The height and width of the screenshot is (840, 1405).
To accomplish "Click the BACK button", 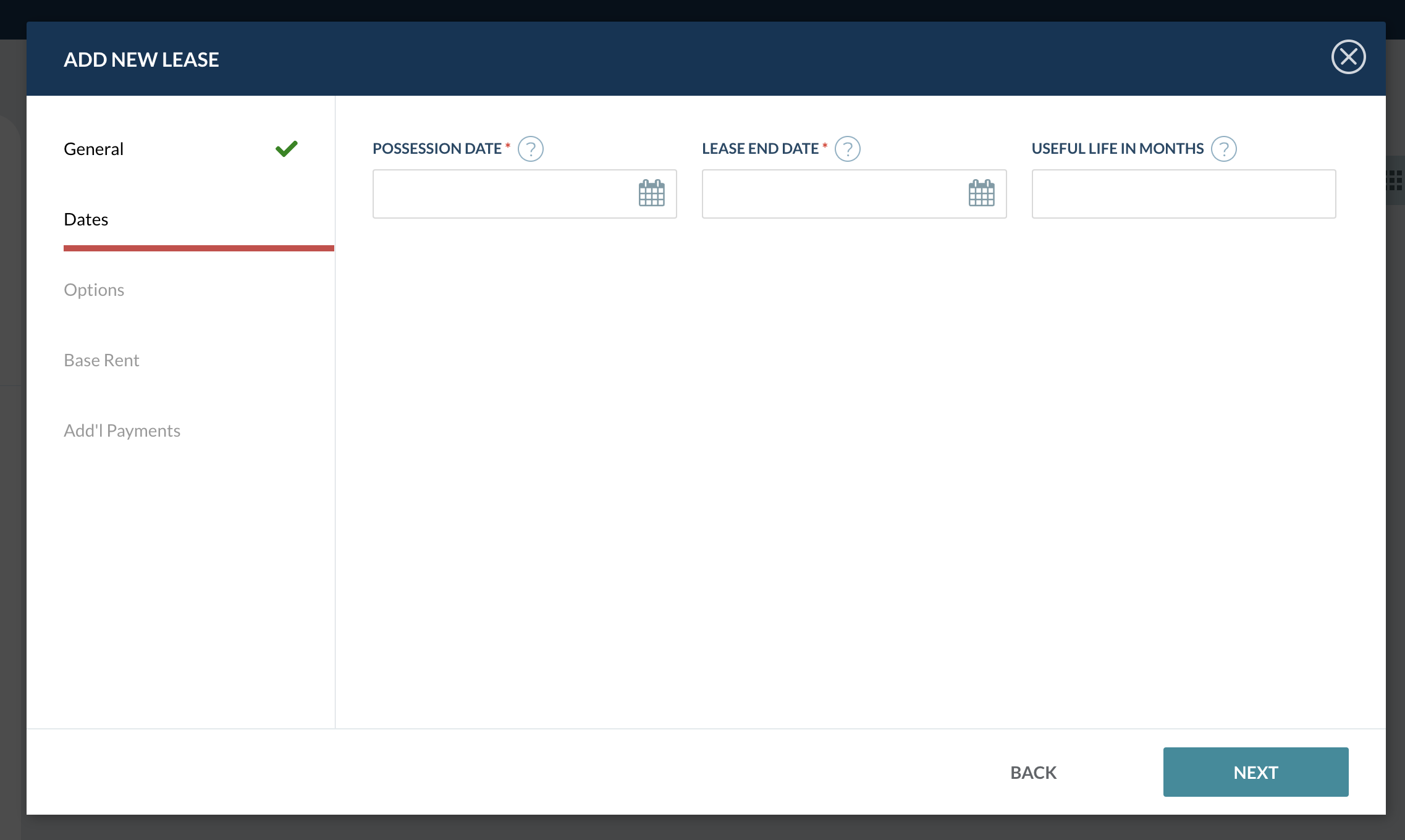I will click(1032, 771).
